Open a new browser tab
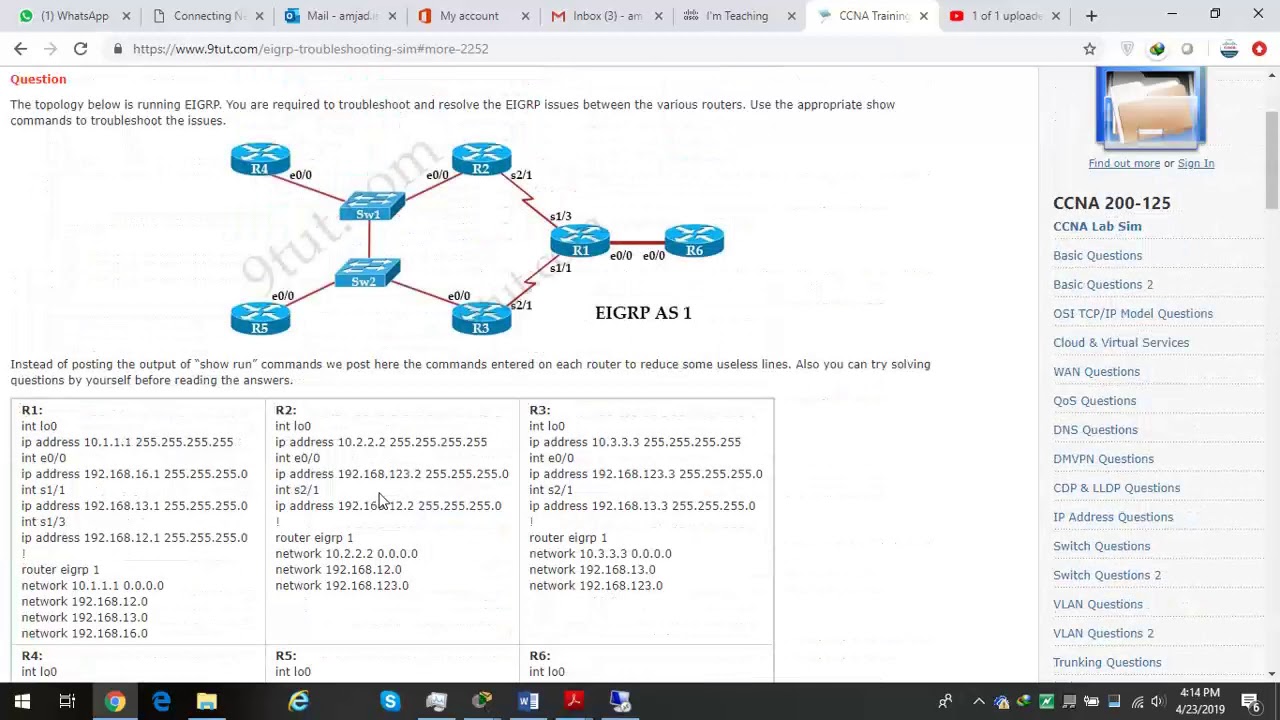The height and width of the screenshot is (720, 1280). tap(1091, 16)
